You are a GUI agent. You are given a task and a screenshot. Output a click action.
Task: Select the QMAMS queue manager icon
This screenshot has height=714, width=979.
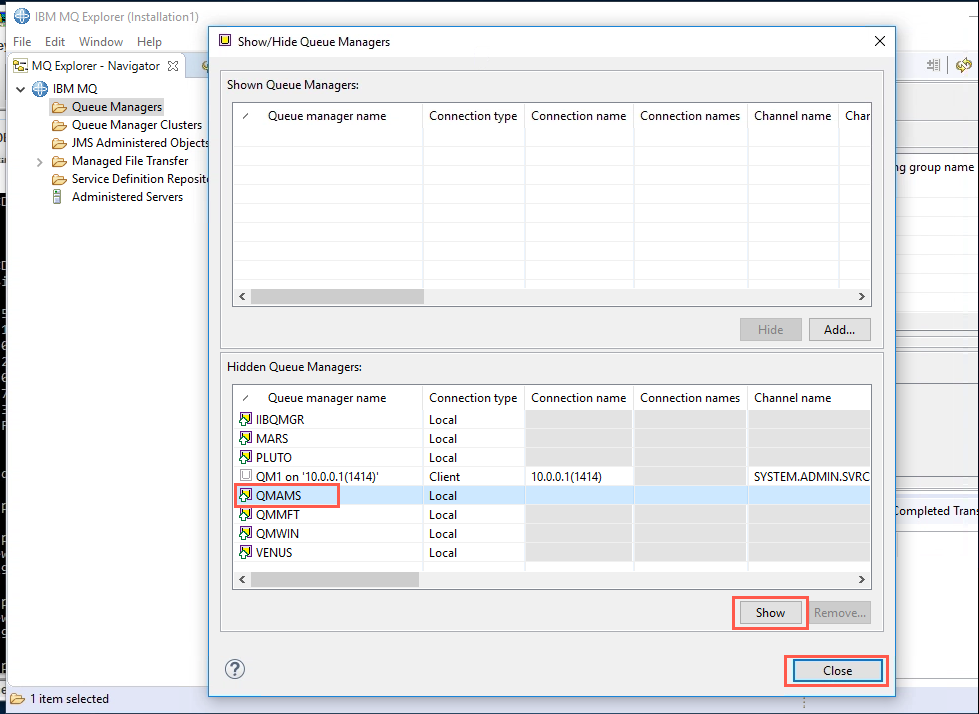tap(245, 496)
